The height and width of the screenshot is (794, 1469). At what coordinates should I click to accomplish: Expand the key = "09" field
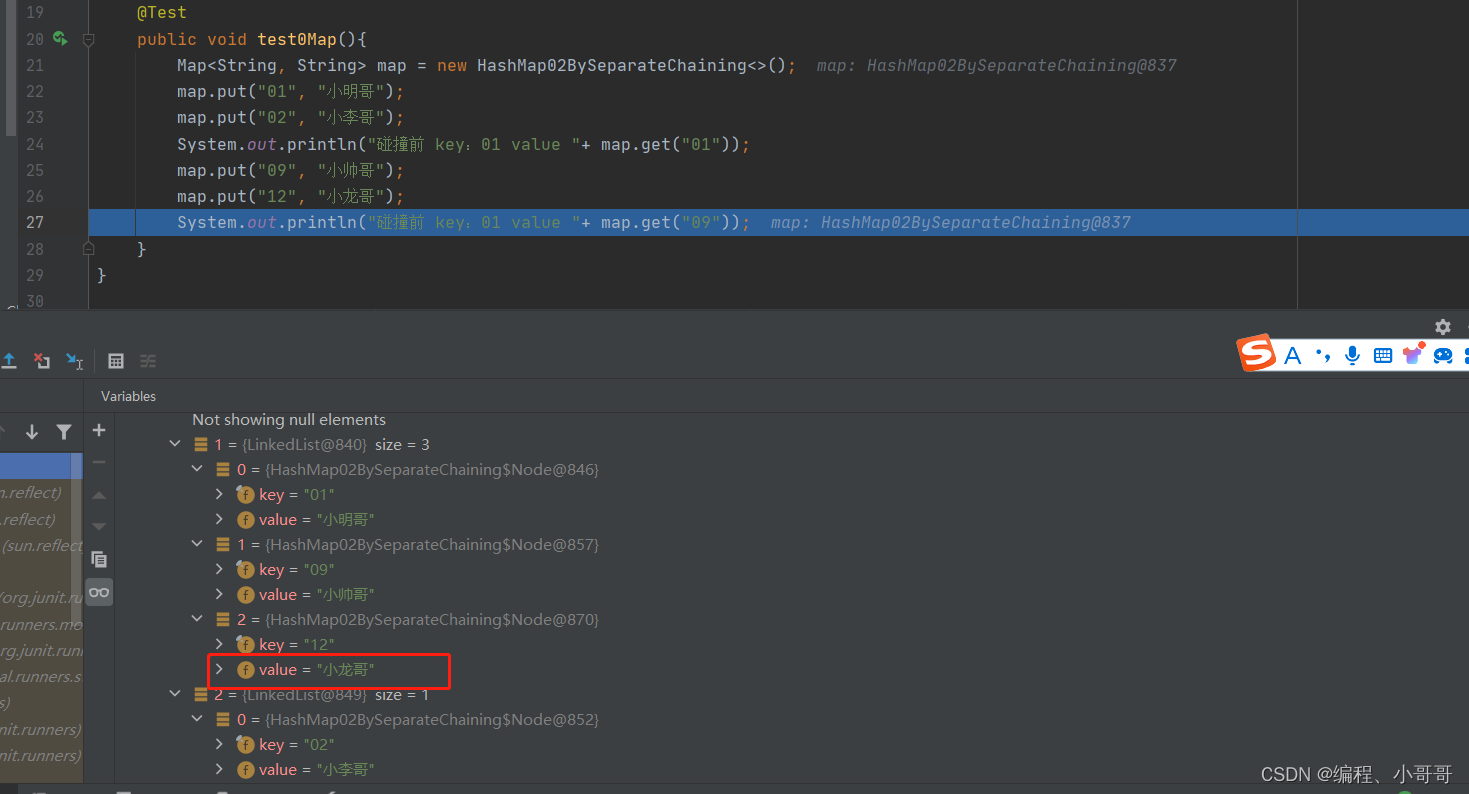coord(220,569)
